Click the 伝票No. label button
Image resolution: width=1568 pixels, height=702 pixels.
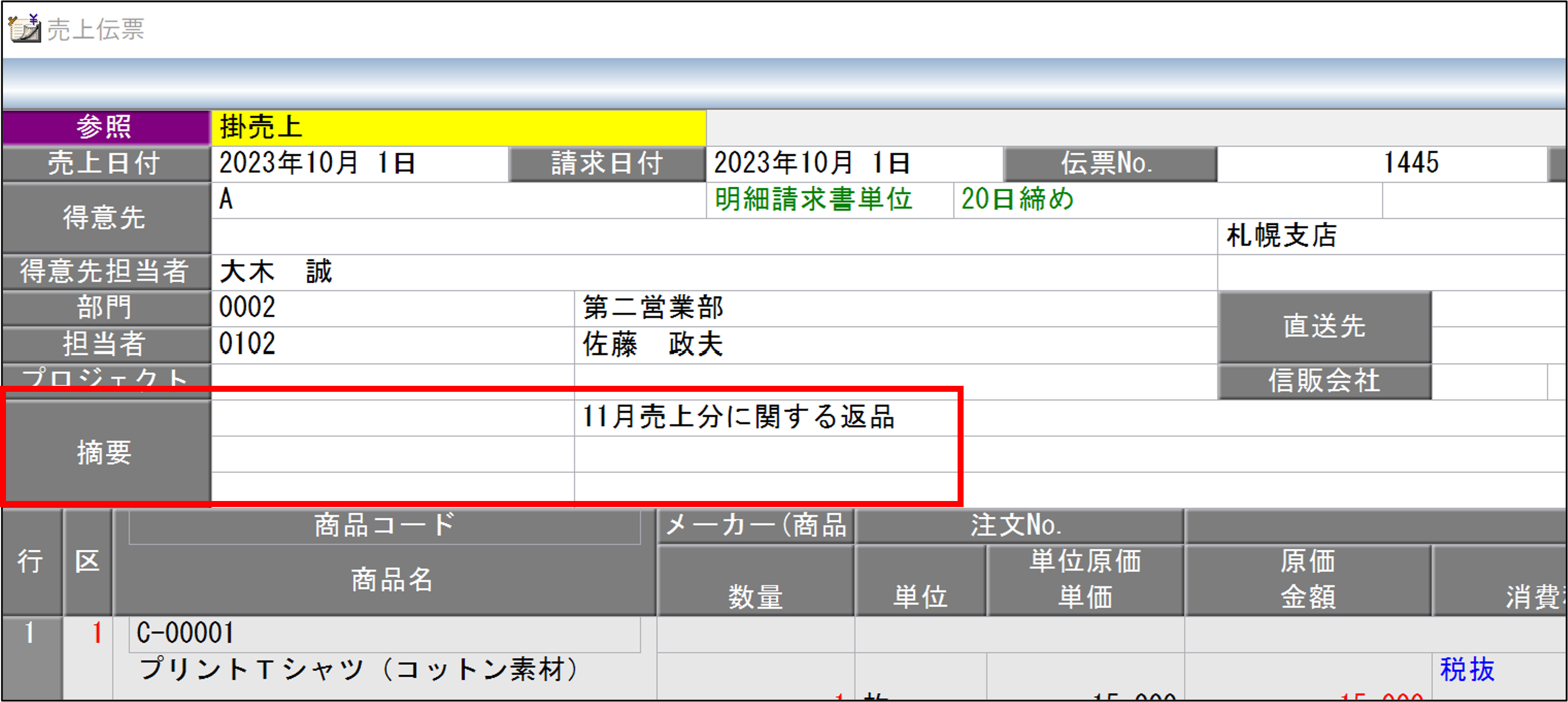1110,164
